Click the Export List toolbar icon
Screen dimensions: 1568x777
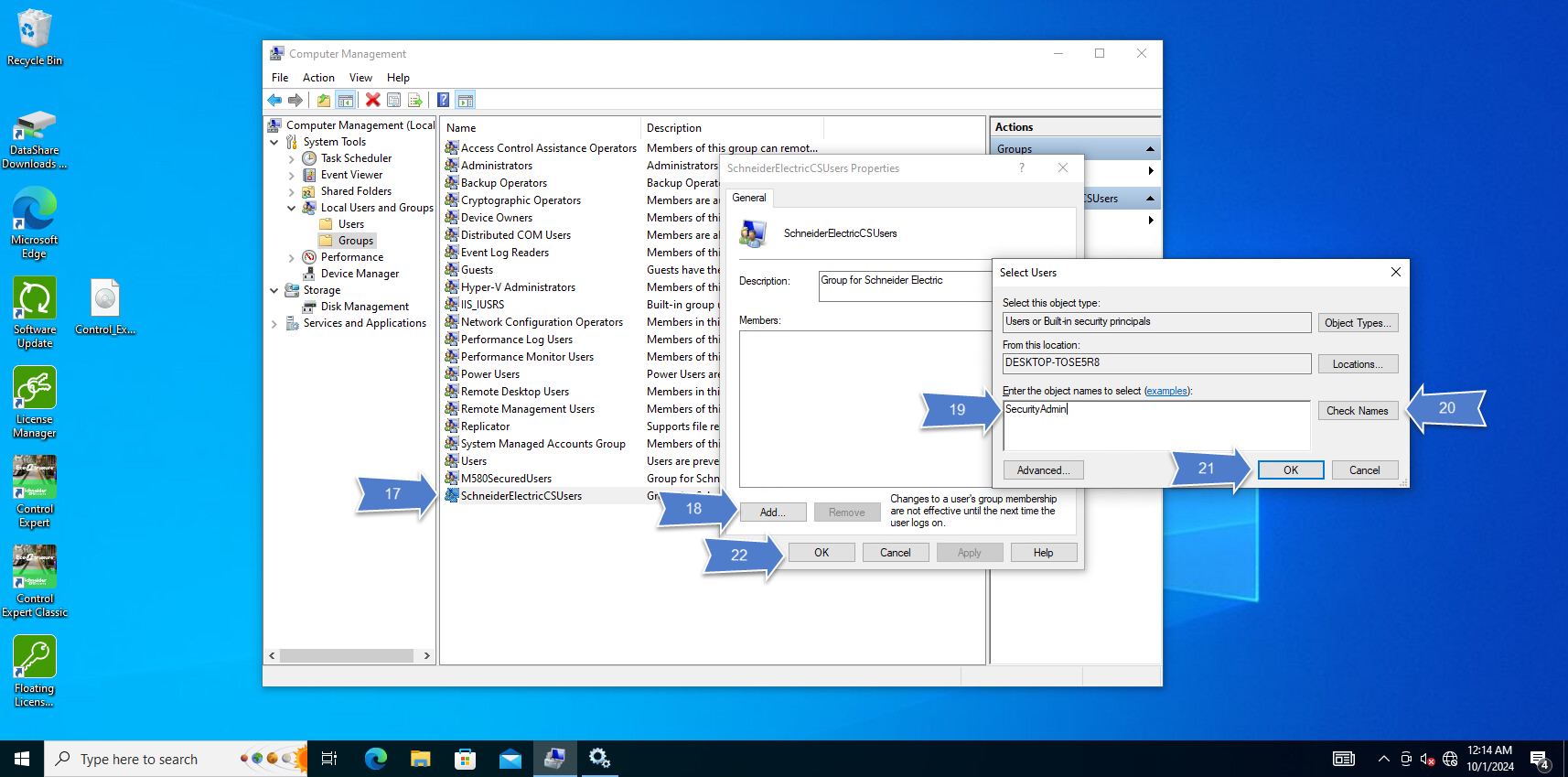[414, 100]
